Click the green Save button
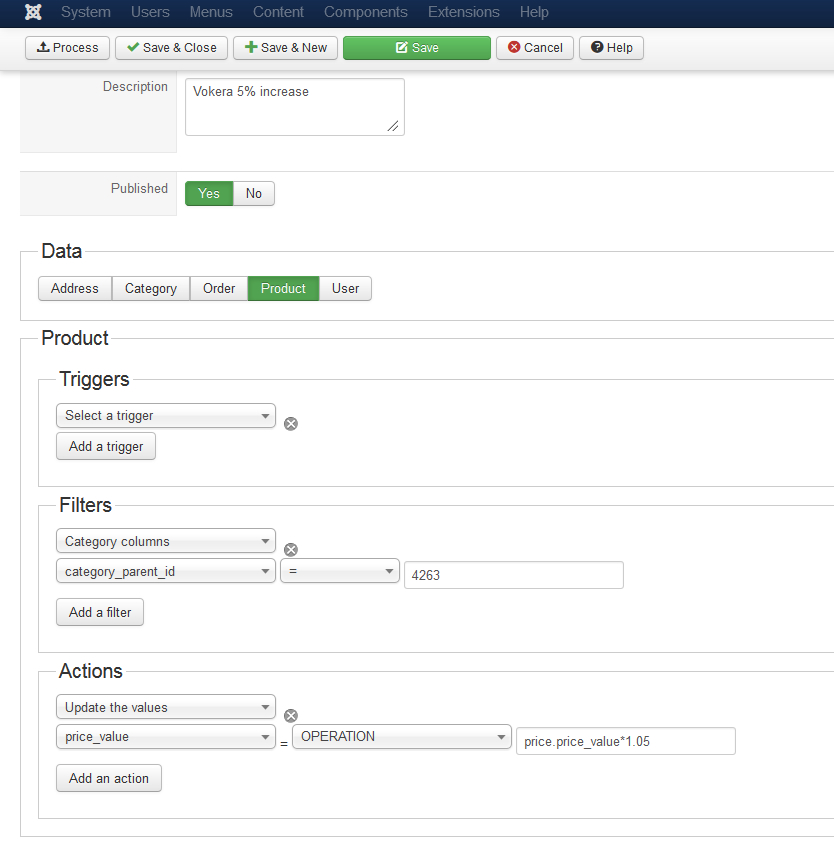Viewport: 834px width, 857px height. coord(417,48)
